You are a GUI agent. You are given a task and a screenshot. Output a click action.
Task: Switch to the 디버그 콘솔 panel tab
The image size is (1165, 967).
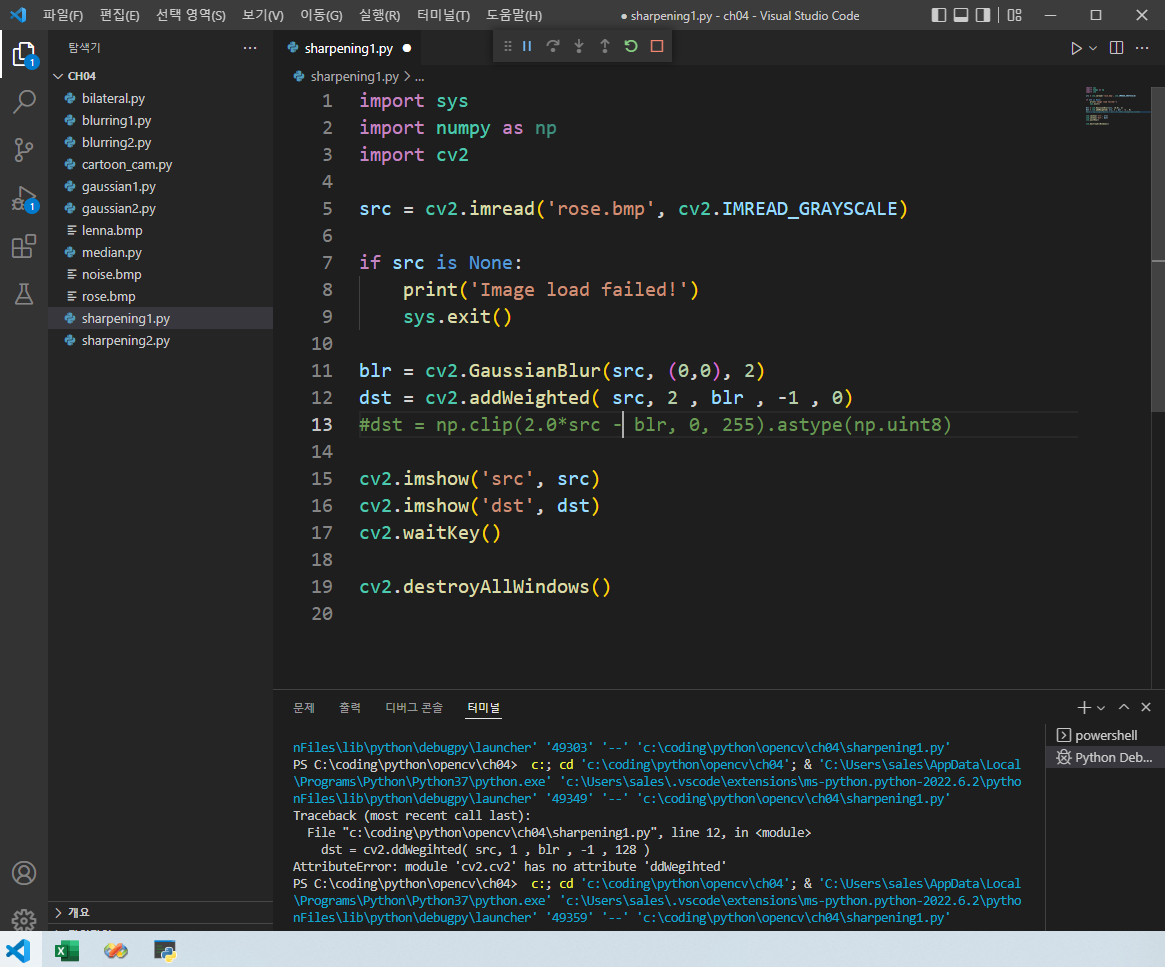click(x=414, y=707)
